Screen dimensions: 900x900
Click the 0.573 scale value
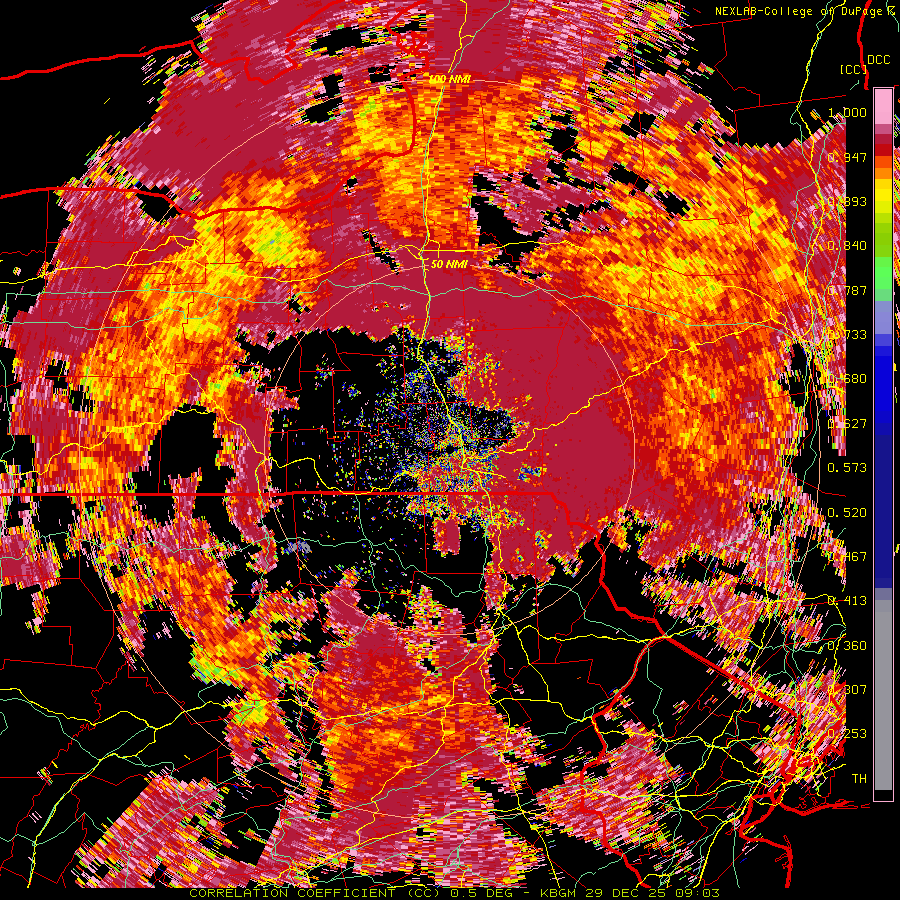847,468
